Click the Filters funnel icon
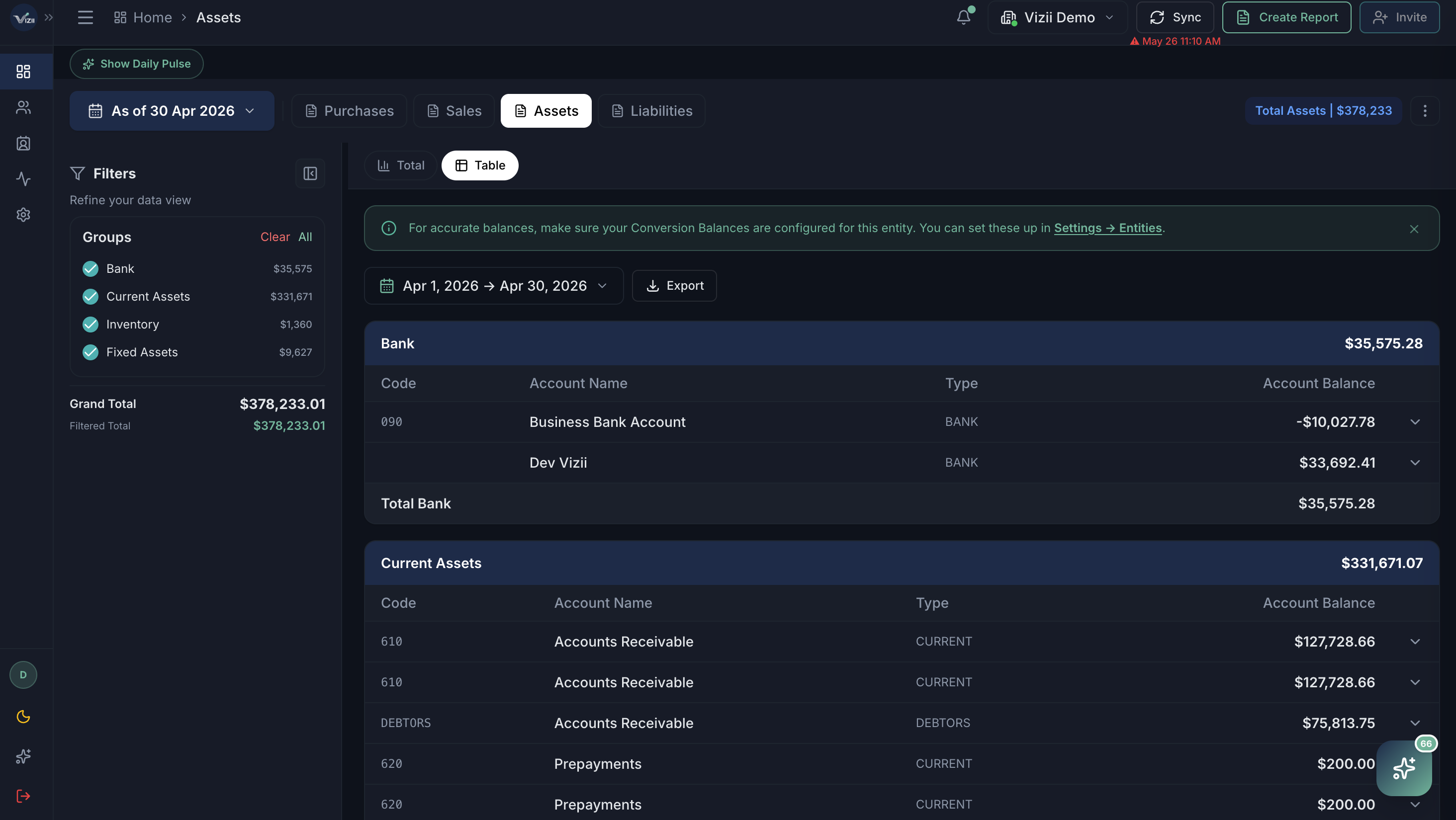Viewport: 1456px width, 820px height. tap(78, 173)
